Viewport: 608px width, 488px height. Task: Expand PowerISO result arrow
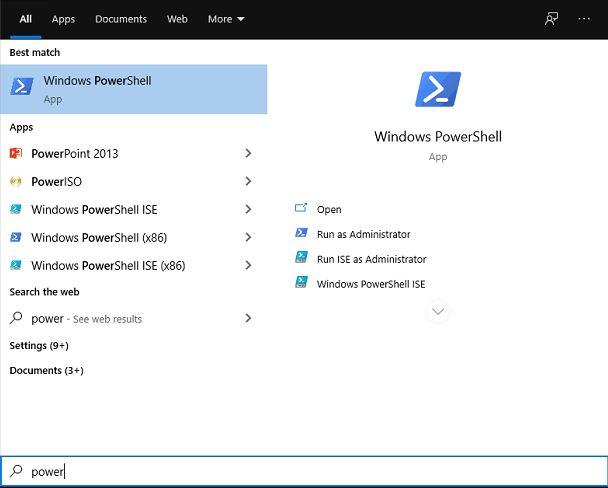(248, 181)
